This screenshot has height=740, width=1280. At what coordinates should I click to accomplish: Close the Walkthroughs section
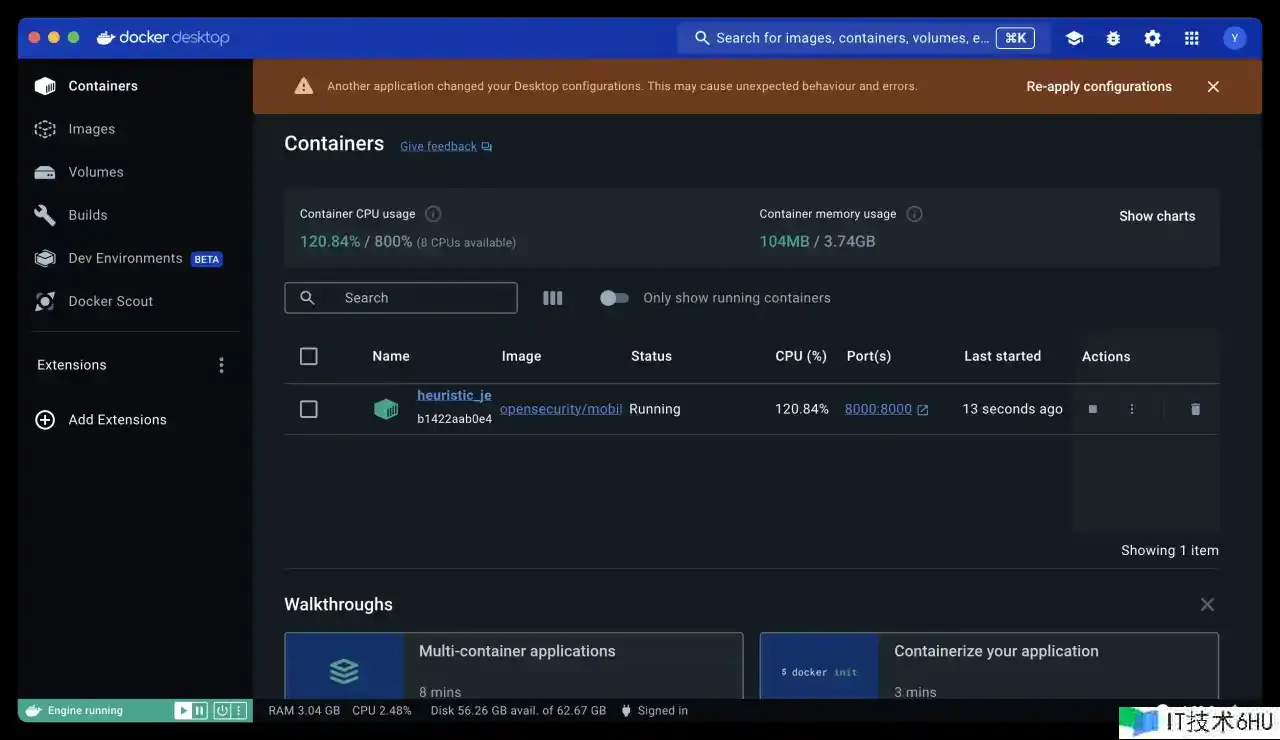(1207, 604)
